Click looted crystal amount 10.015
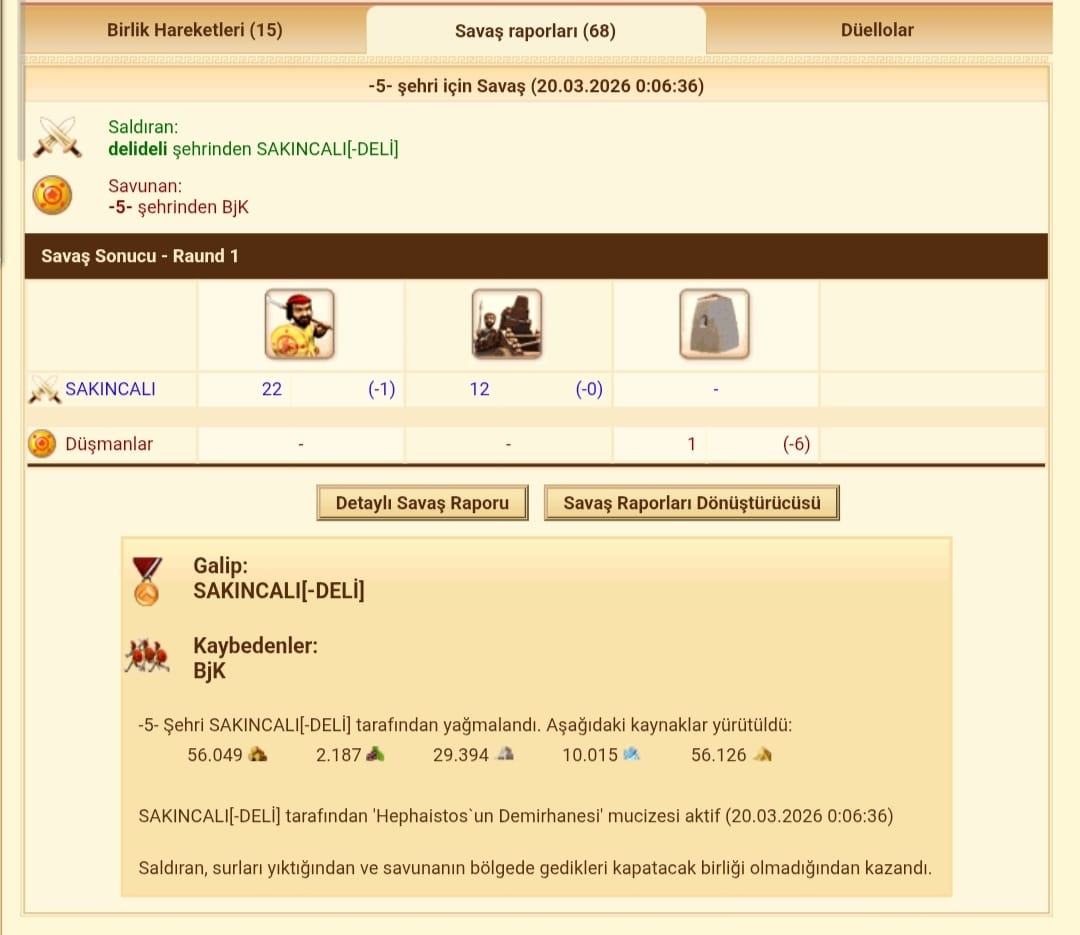 coord(590,755)
